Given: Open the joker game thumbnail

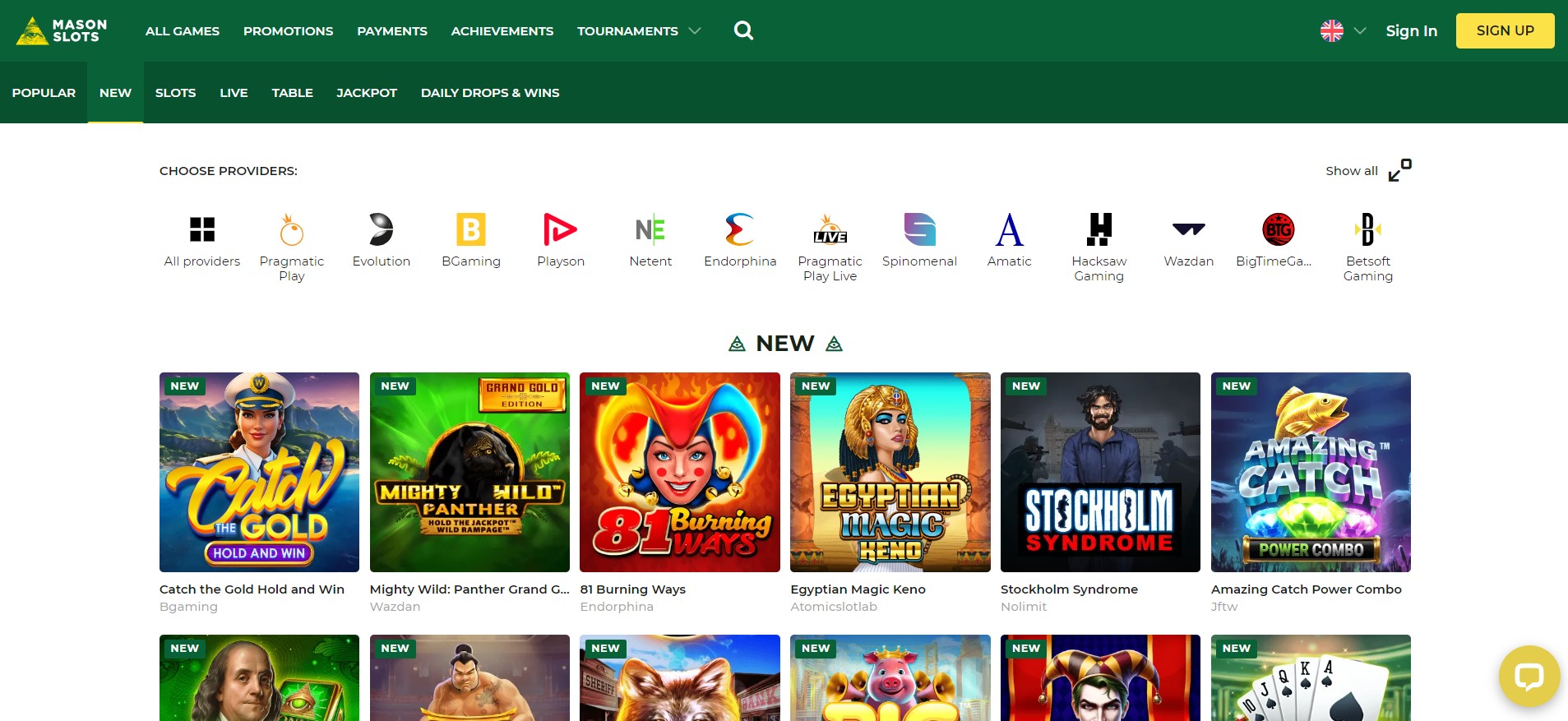Looking at the screenshot, I should [x=1100, y=677].
